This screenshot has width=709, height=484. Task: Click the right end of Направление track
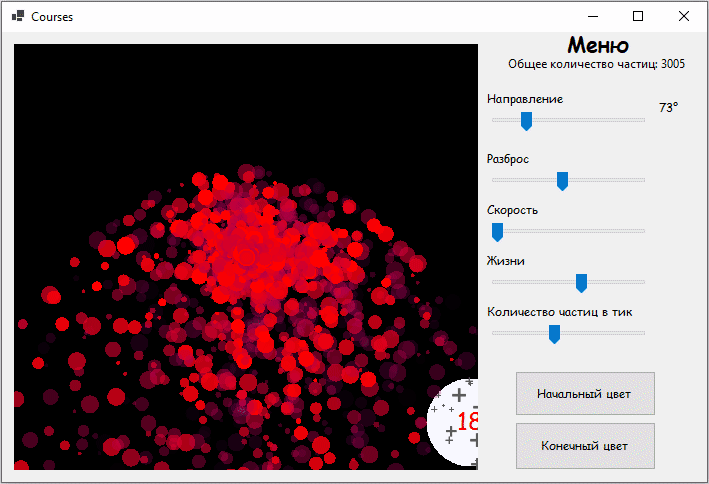point(642,120)
